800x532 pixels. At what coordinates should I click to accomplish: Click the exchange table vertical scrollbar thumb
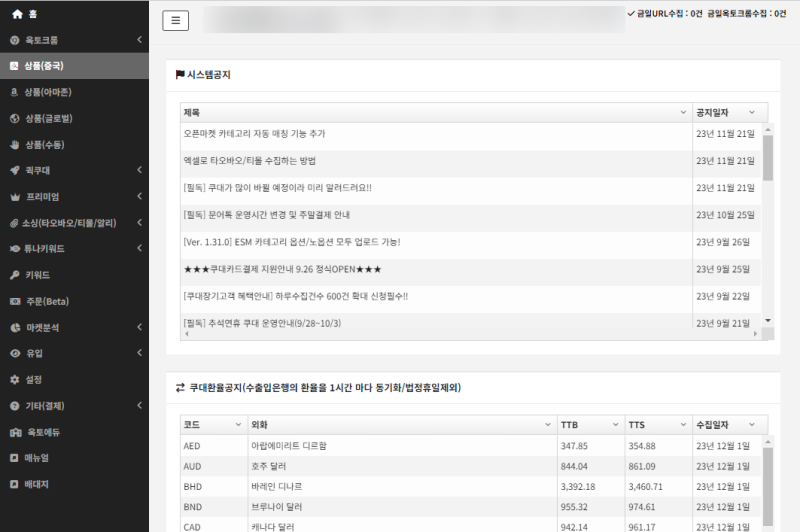tap(768, 487)
